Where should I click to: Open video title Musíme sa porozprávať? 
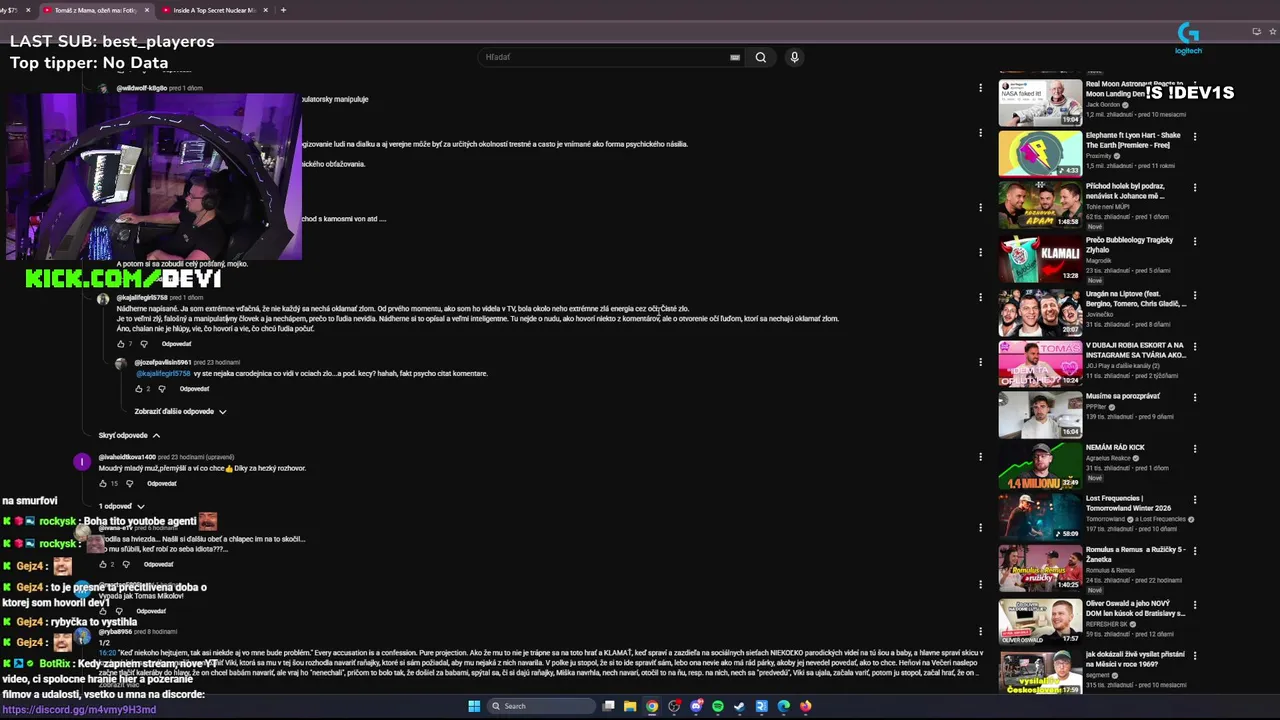point(1123,396)
